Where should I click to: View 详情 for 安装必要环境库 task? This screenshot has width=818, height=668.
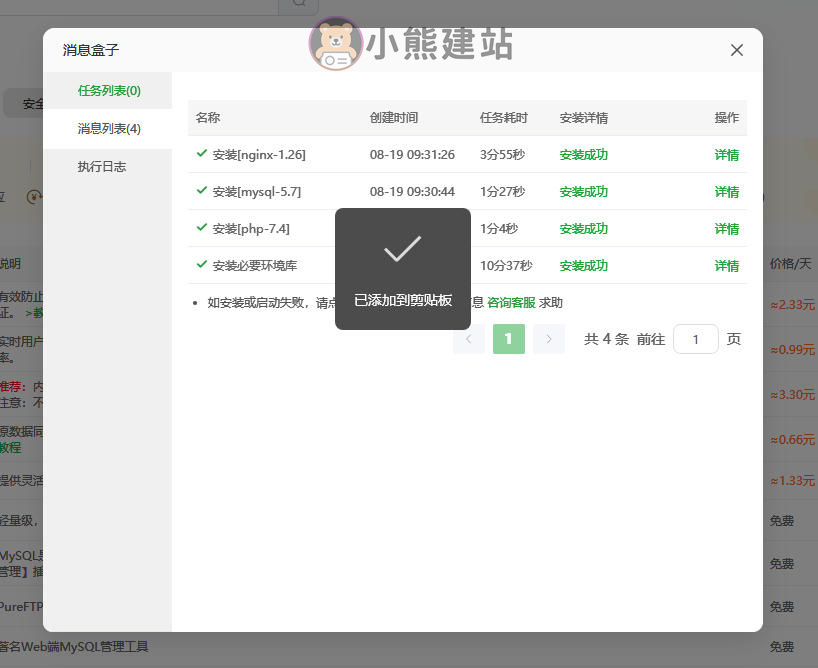point(727,266)
